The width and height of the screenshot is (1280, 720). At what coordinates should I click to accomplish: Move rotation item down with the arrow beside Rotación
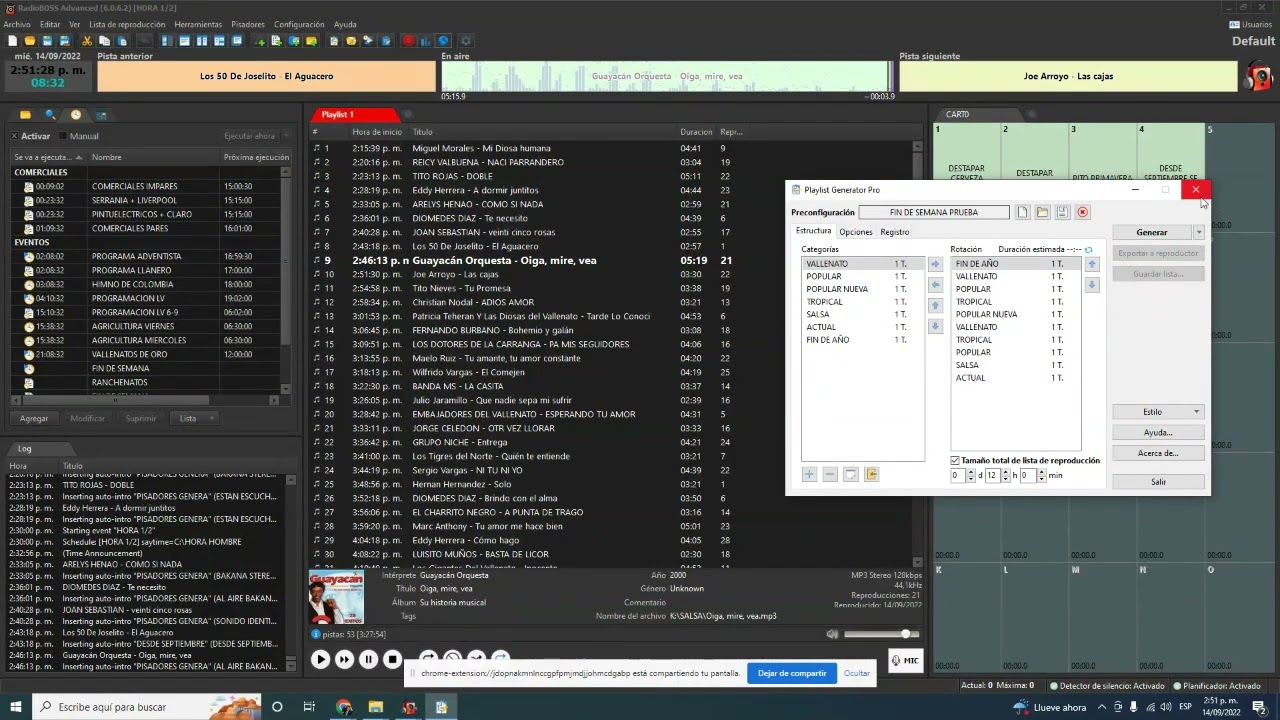[1092, 285]
